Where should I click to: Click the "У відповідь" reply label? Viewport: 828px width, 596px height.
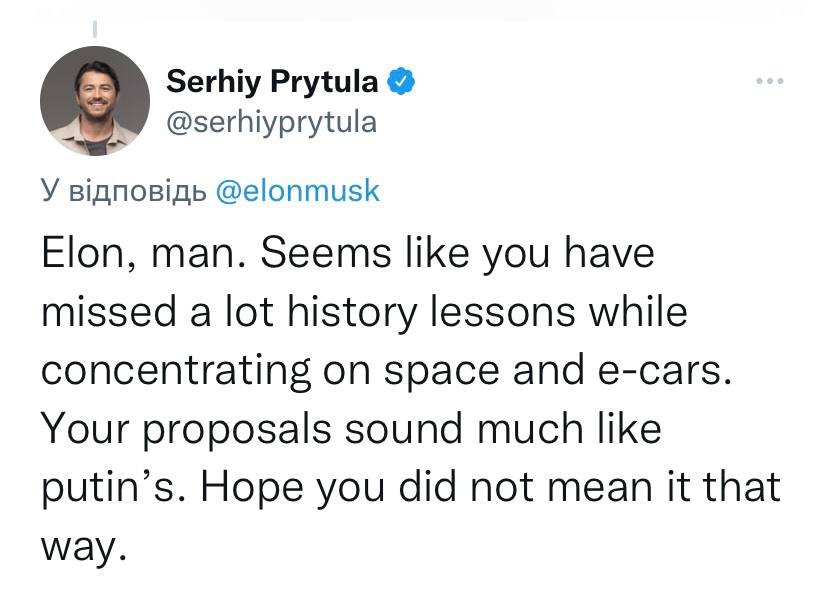(x=124, y=191)
